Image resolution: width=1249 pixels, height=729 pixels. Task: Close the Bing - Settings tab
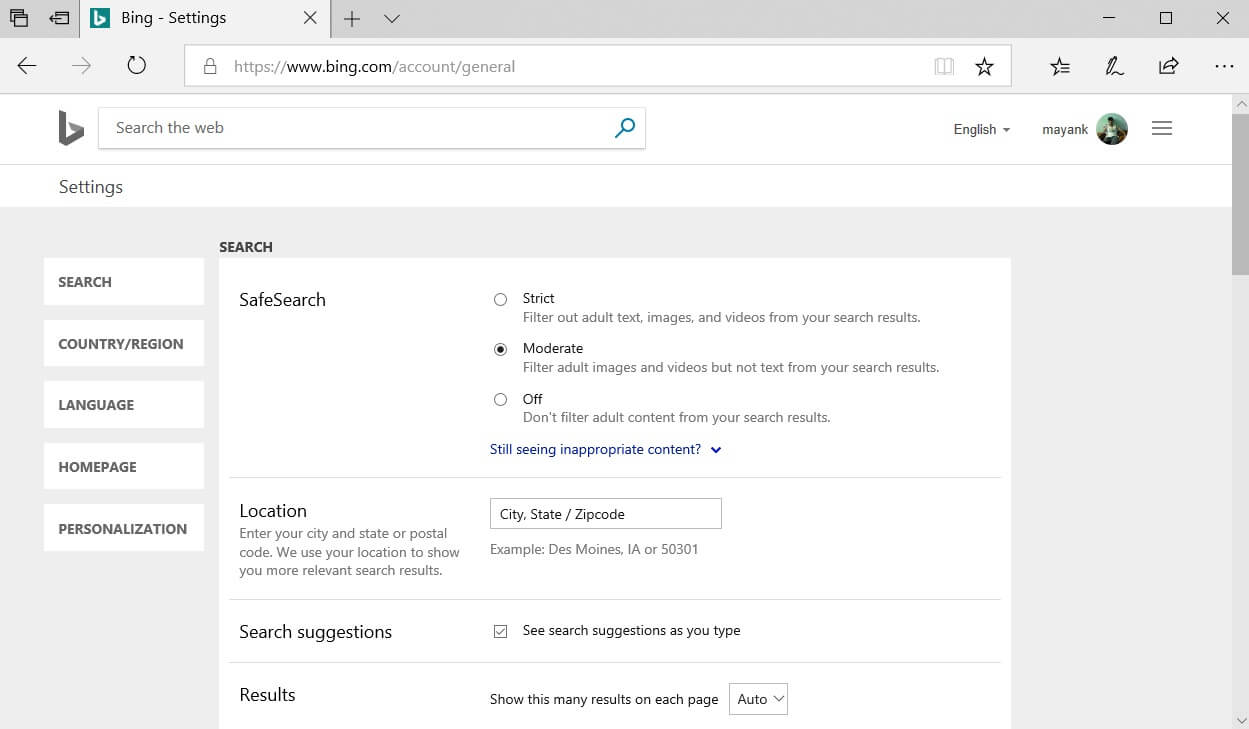click(310, 18)
